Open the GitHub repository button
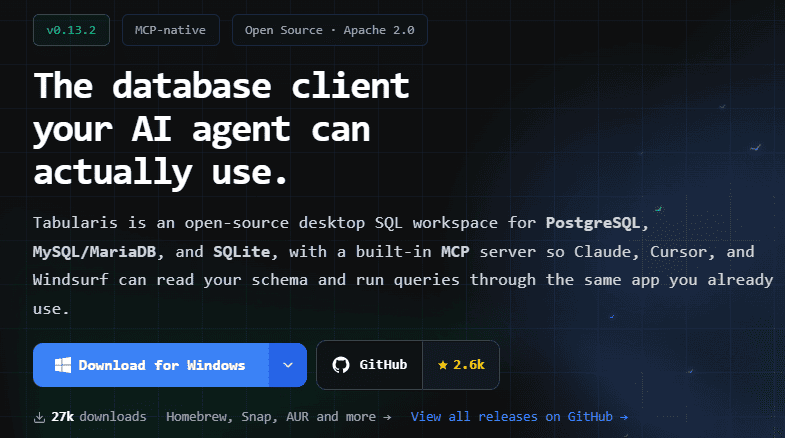 (x=369, y=365)
